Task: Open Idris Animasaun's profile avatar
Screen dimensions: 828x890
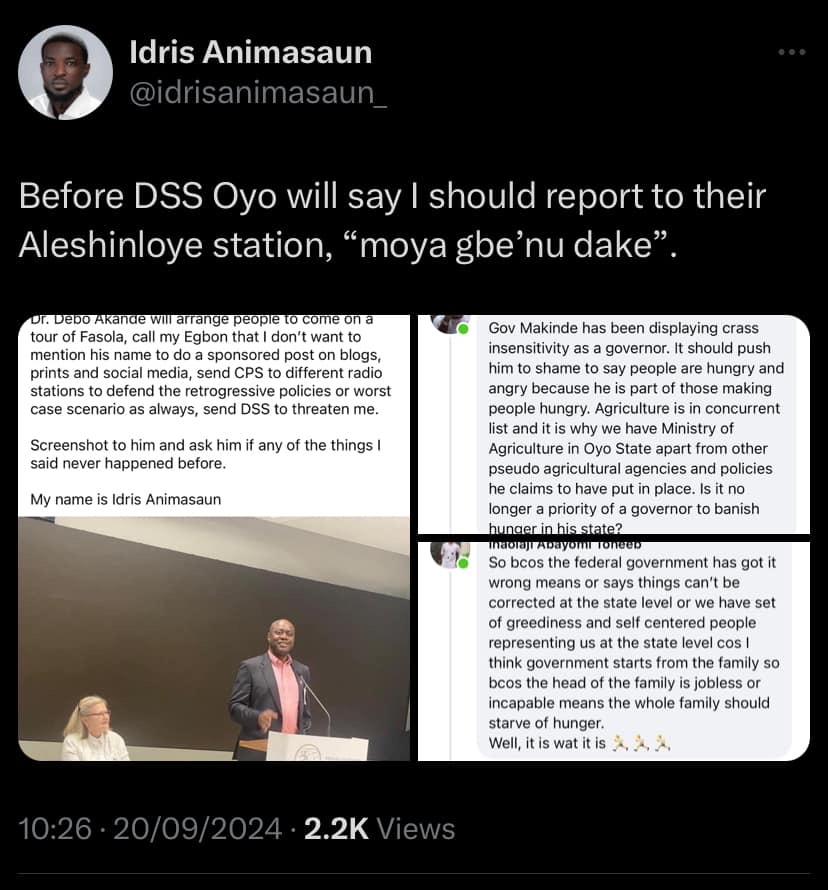Action: (65, 72)
